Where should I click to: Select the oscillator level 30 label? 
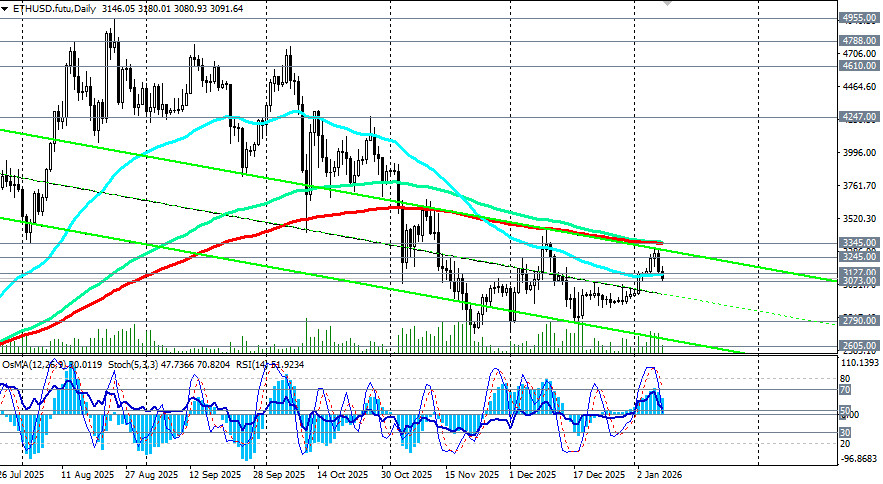(845, 432)
